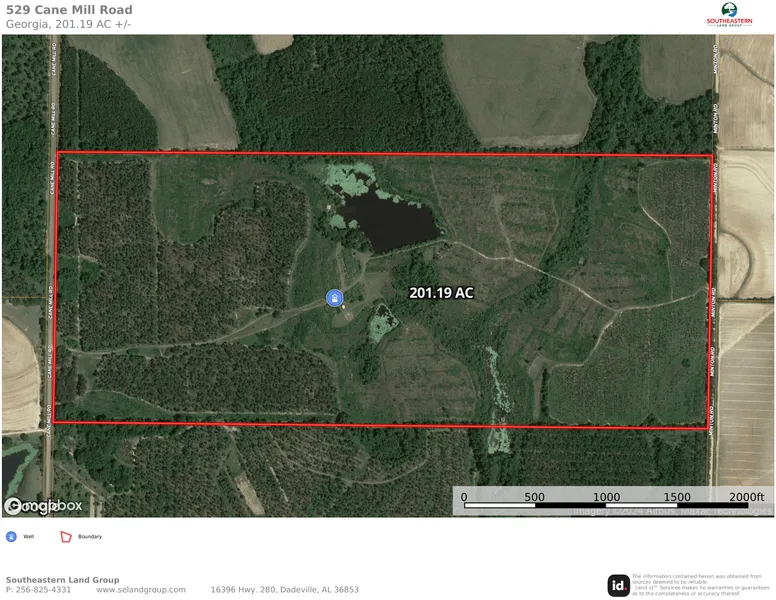
Task: Click the Georgia, 201.19 AC subtitle
Action: coord(68,24)
